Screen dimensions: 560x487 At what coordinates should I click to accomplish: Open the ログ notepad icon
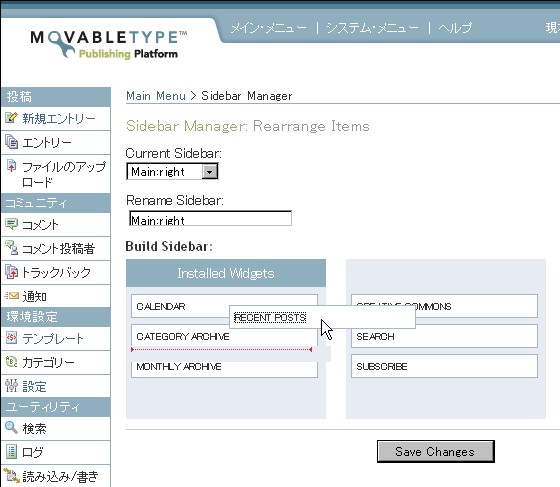[x=11, y=452]
